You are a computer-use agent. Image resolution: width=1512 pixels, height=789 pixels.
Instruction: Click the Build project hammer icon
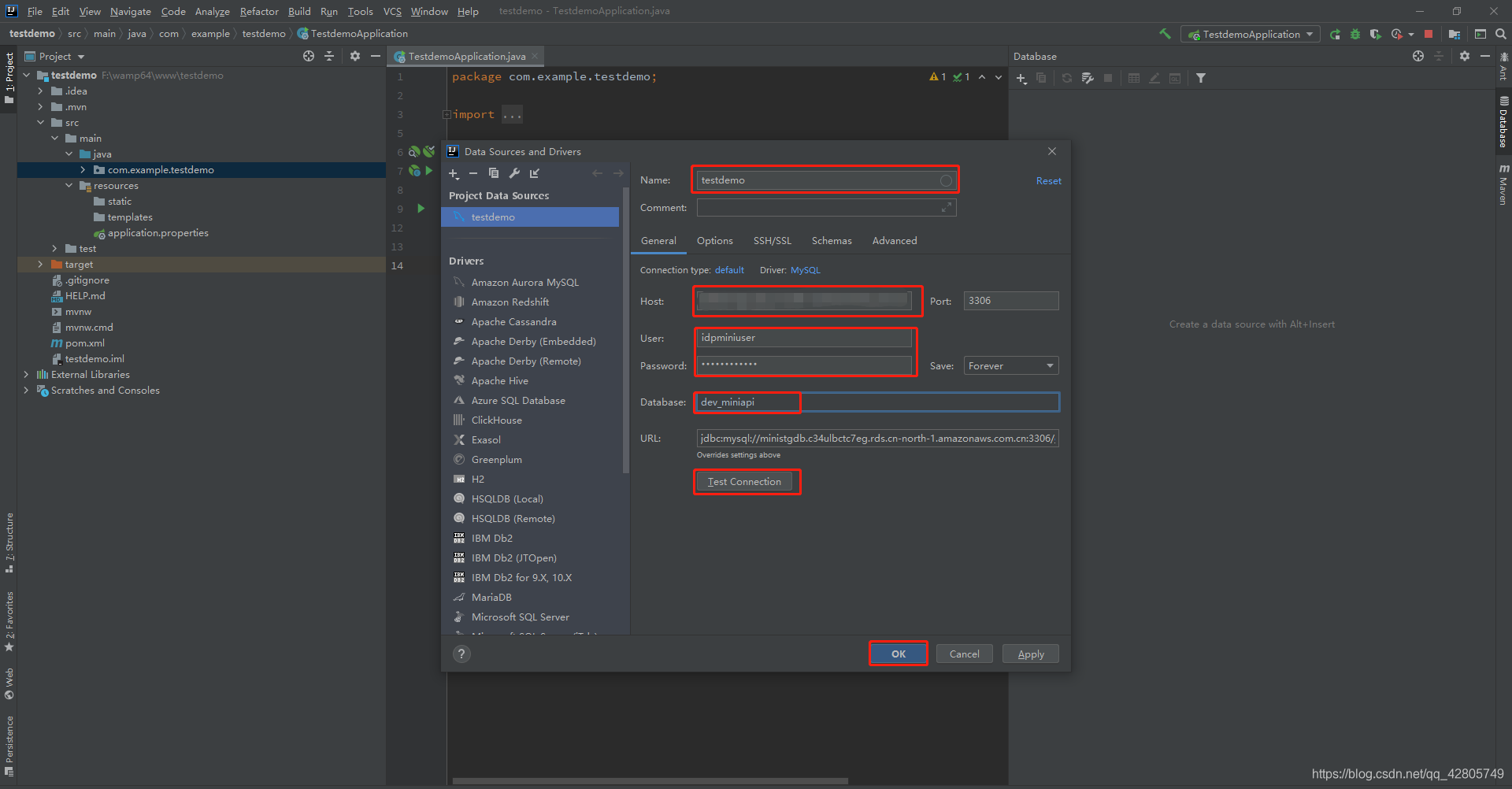pos(1165,34)
